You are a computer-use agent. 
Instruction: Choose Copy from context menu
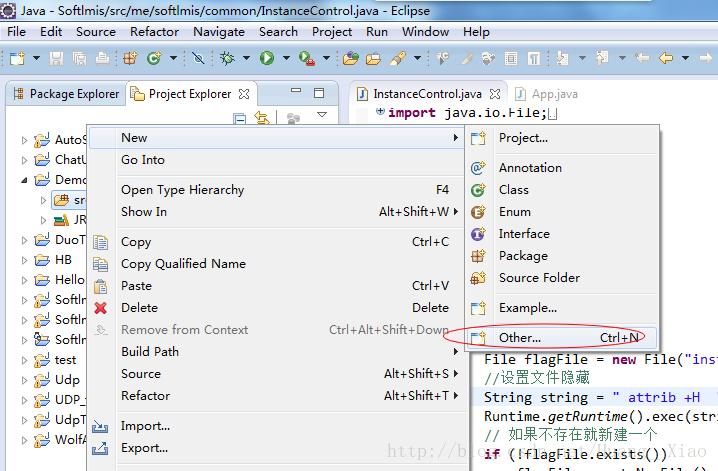(x=276, y=242)
